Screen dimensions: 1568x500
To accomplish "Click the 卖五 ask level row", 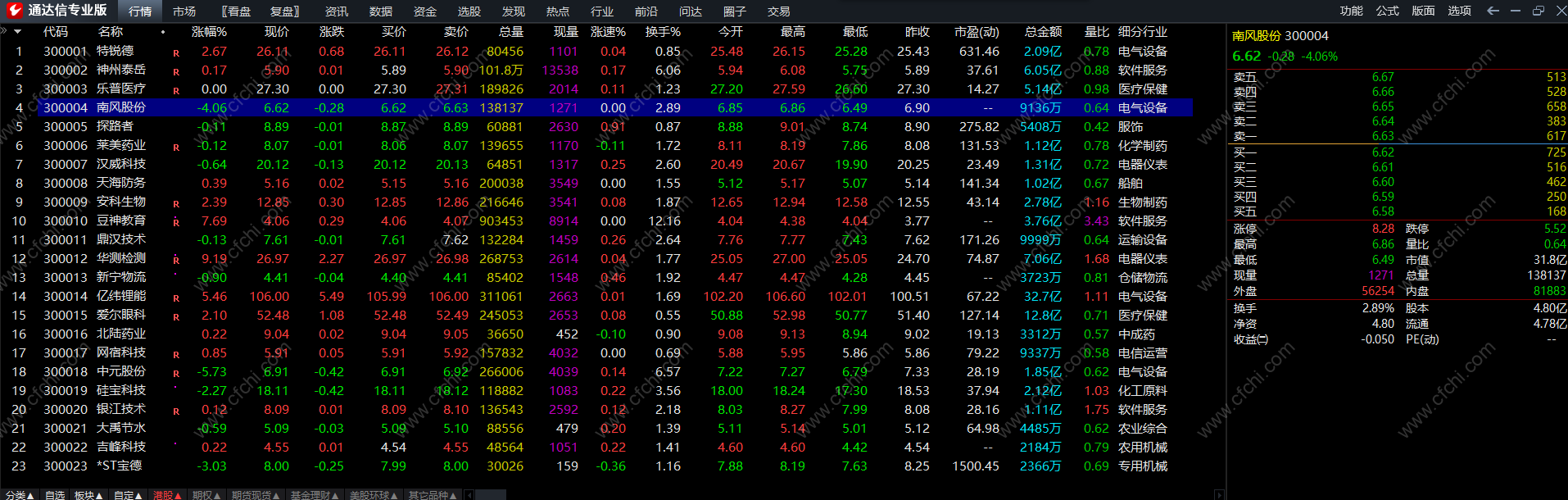I will [x=1399, y=77].
